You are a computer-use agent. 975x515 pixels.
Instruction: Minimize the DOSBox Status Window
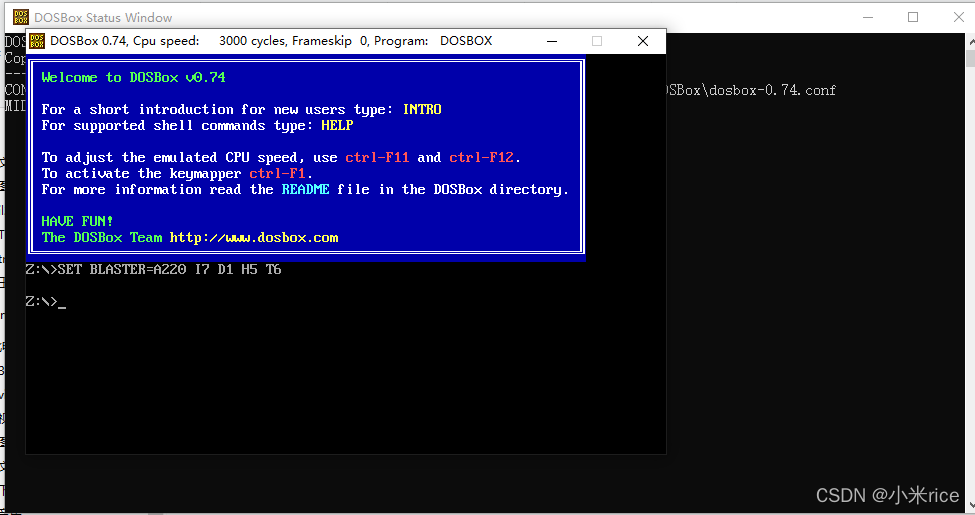pos(867,17)
